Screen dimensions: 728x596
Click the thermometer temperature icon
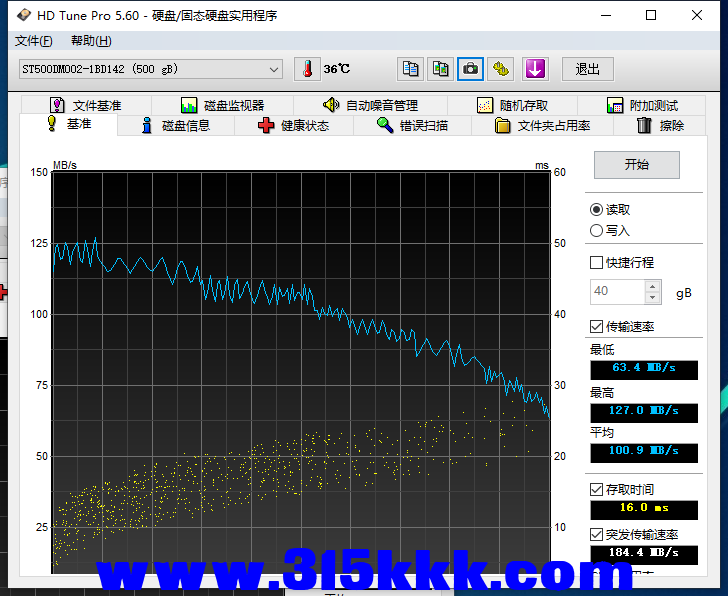pos(307,69)
